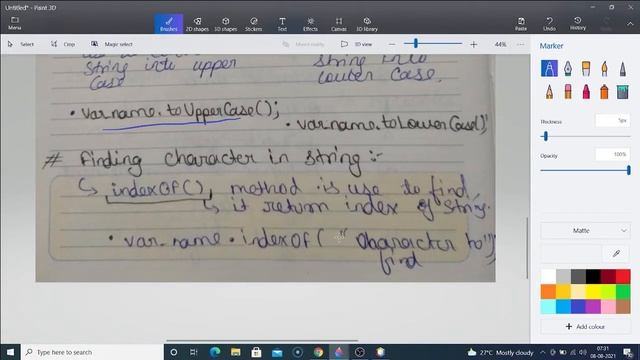Screen dimensions: 640x360
Task: Open the more options ellipsis
Action: coord(520,44)
